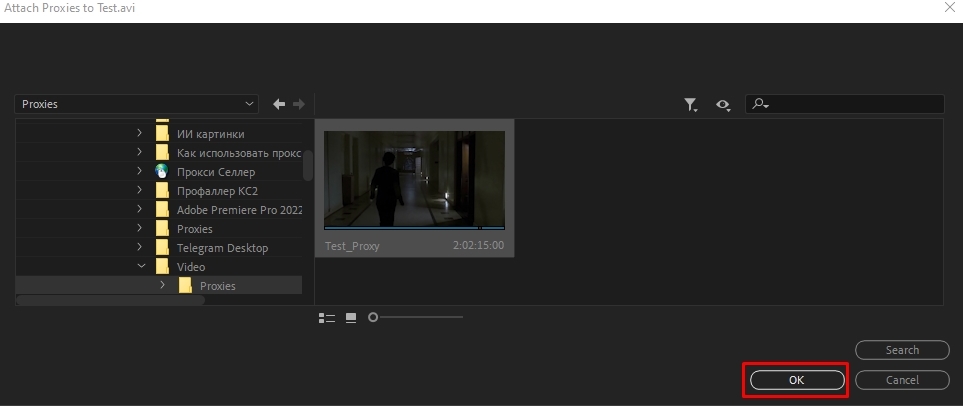This screenshot has width=963, height=406.
Task: Click the forward navigation arrow
Action: click(299, 104)
